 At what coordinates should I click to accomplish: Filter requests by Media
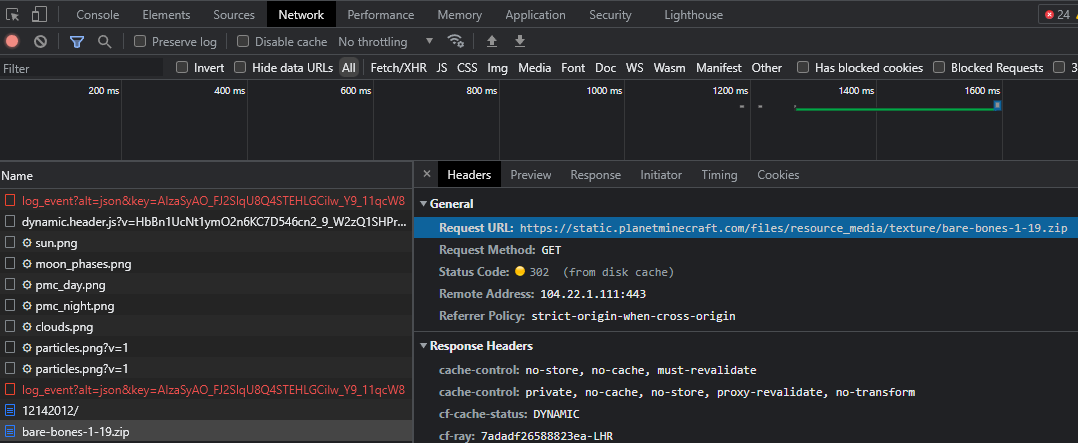click(x=535, y=67)
